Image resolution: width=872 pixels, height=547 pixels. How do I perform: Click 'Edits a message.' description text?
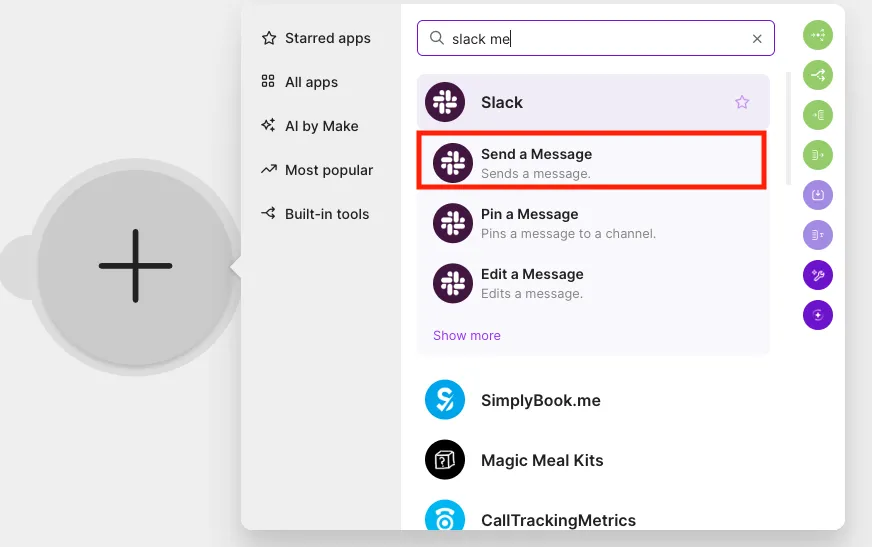532,294
